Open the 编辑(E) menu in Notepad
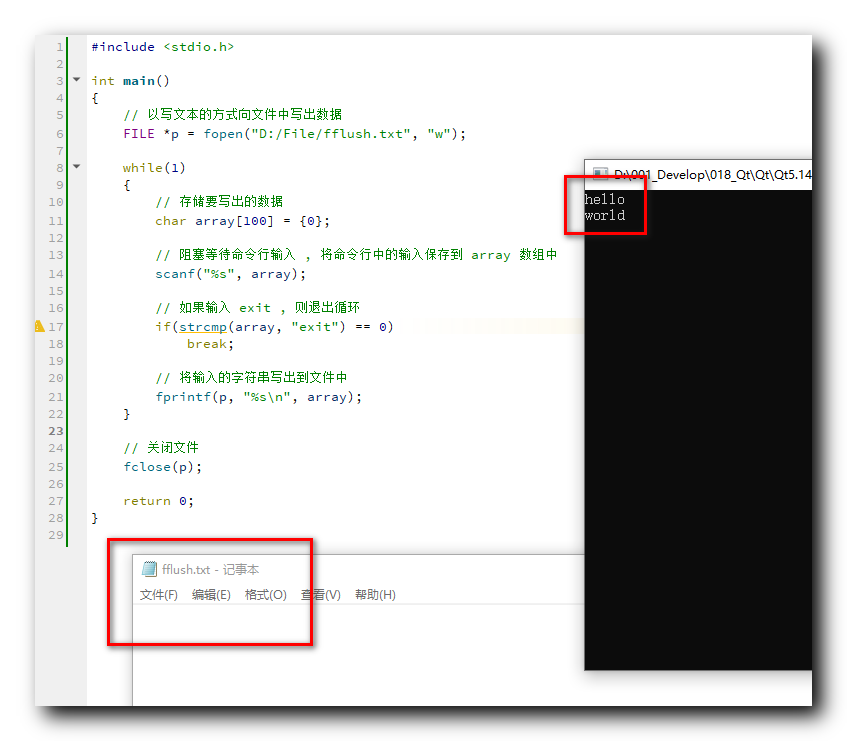Screen dimensions: 847x741 211,595
